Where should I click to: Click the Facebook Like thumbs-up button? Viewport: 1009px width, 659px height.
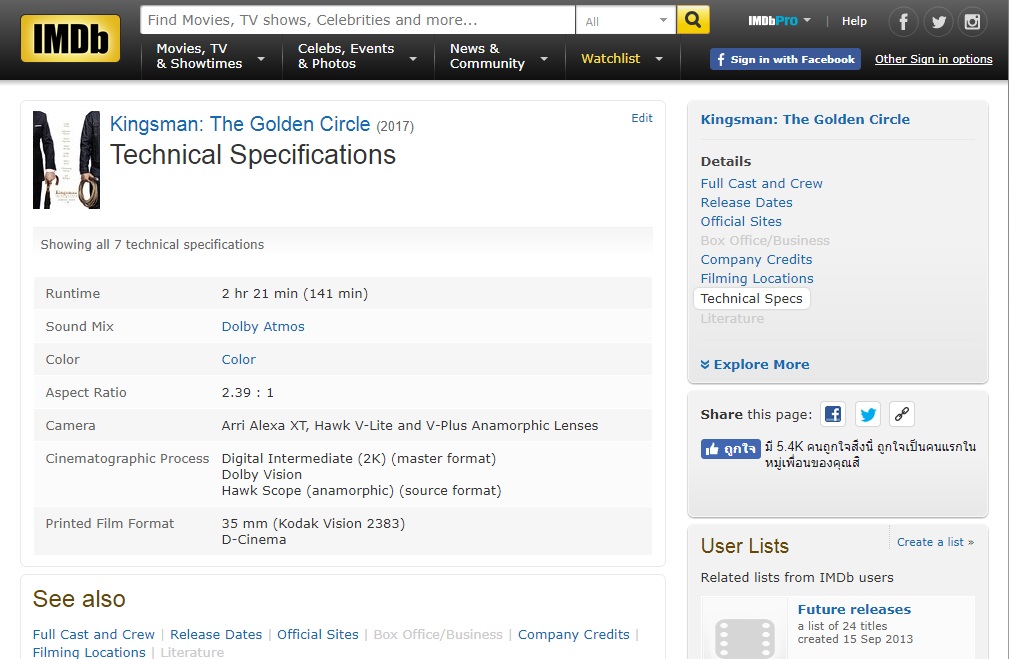(x=730, y=449)
